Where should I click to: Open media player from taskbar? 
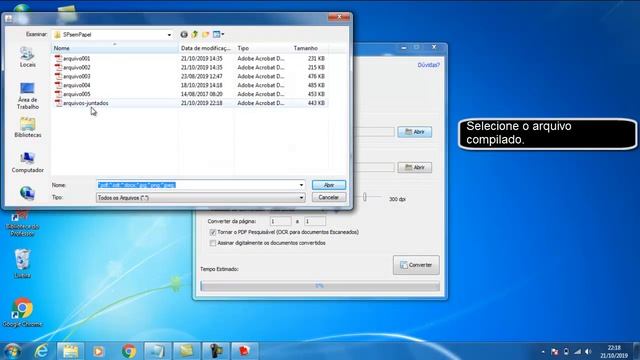98,351
